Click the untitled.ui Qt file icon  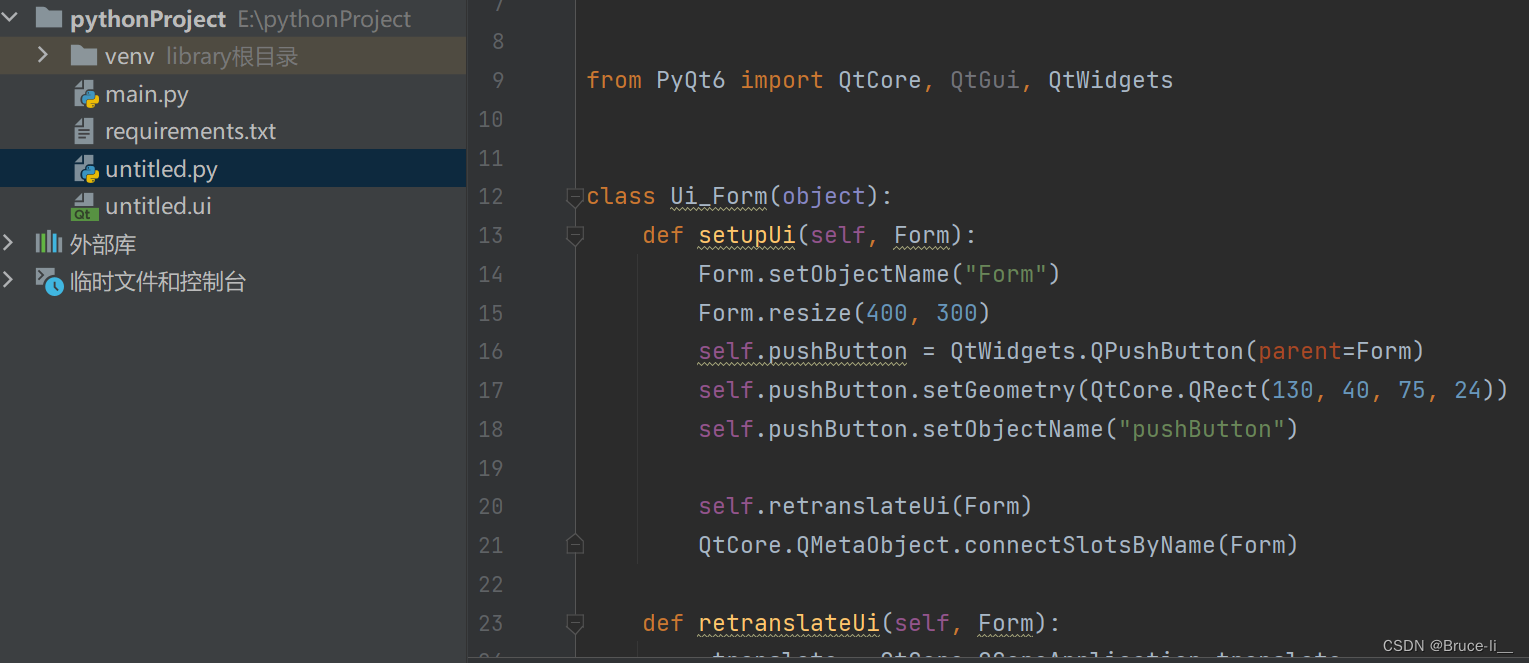click(x=85, y=207)
